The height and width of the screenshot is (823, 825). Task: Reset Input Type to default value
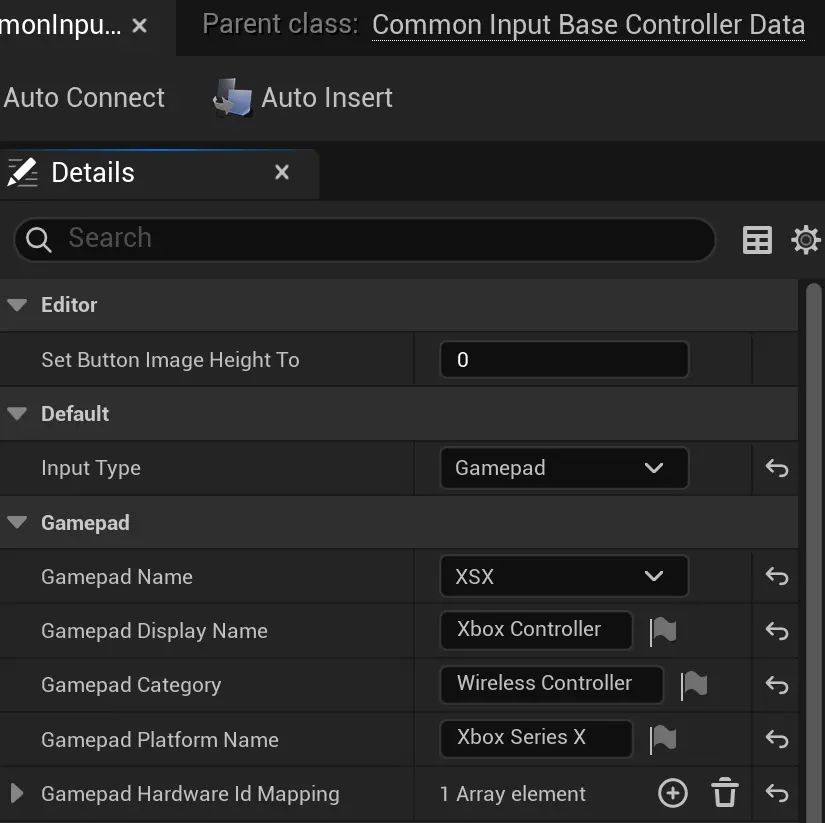tap(777, 468)
